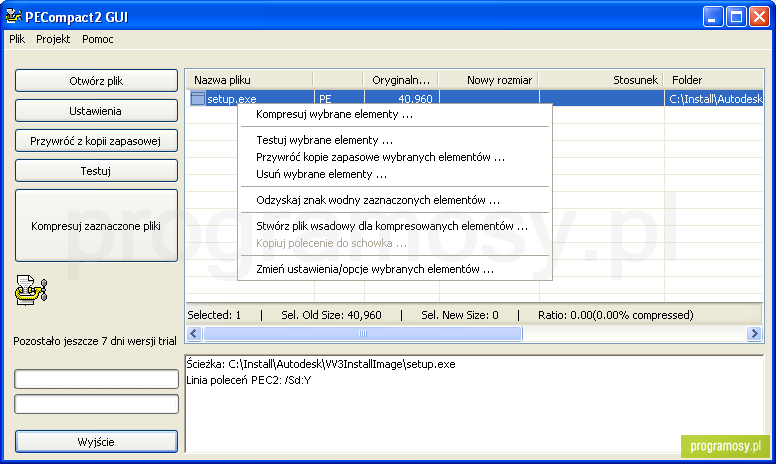
Task: Click Kompresuj zaznaczone pliki button
Action: coord(96,226)
